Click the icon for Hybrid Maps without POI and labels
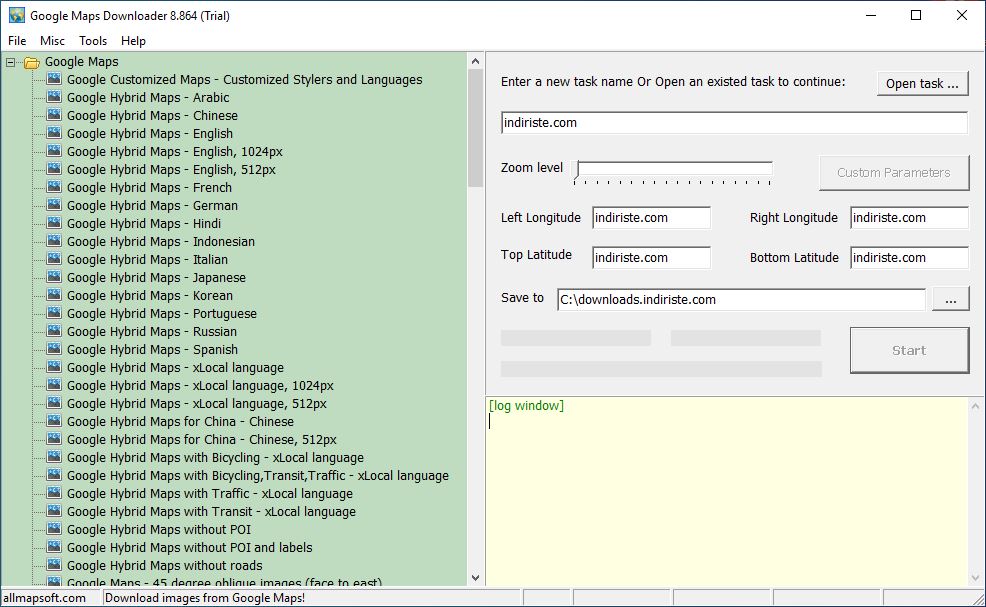986x607 pixels. coord(54,547)
